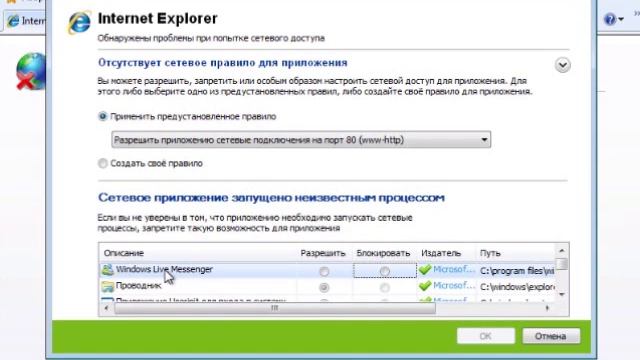
Task: Choose Разрешить for Windows Live Messenger
Action: 324,271
